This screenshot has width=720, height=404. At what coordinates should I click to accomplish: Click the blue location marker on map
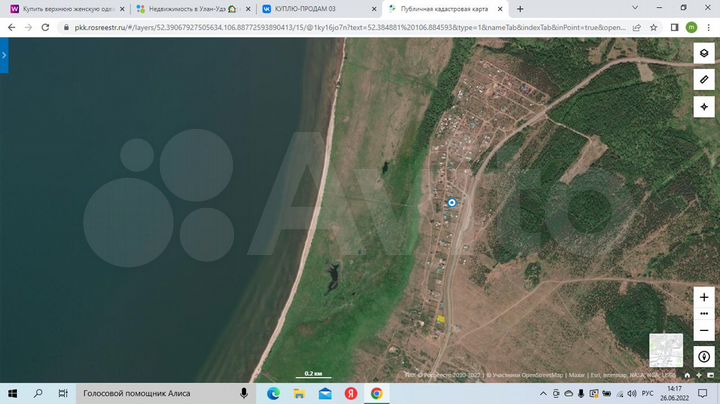pyautogui.click(x=452, y=203)
